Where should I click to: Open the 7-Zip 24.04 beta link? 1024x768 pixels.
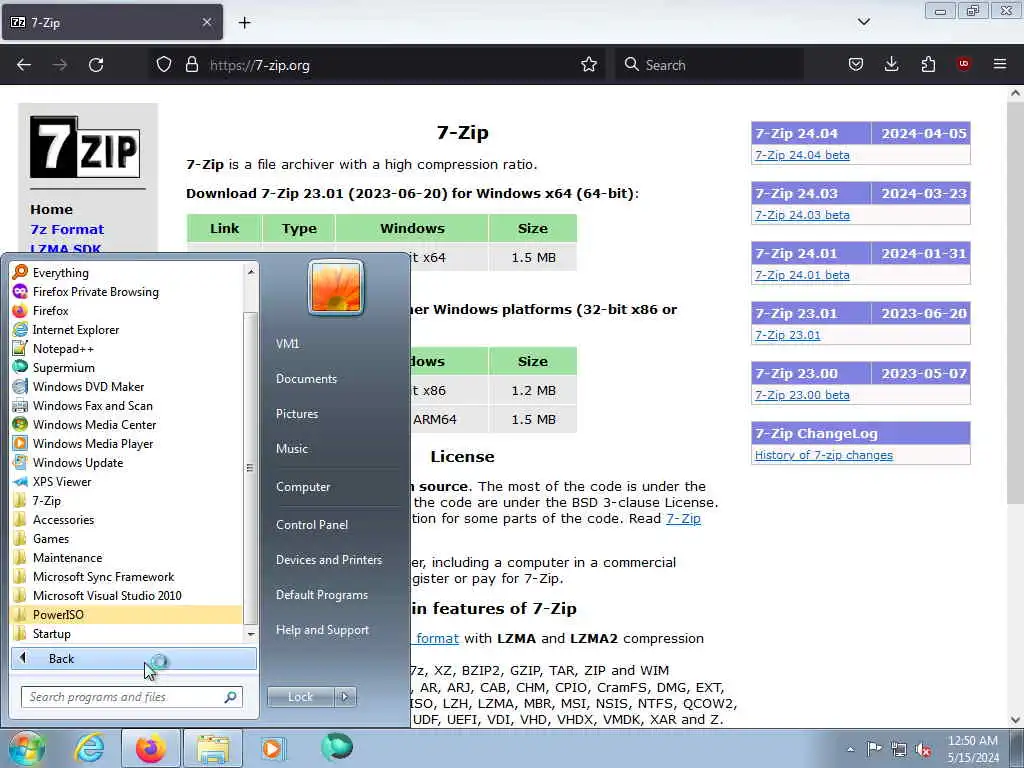[802, 155]
